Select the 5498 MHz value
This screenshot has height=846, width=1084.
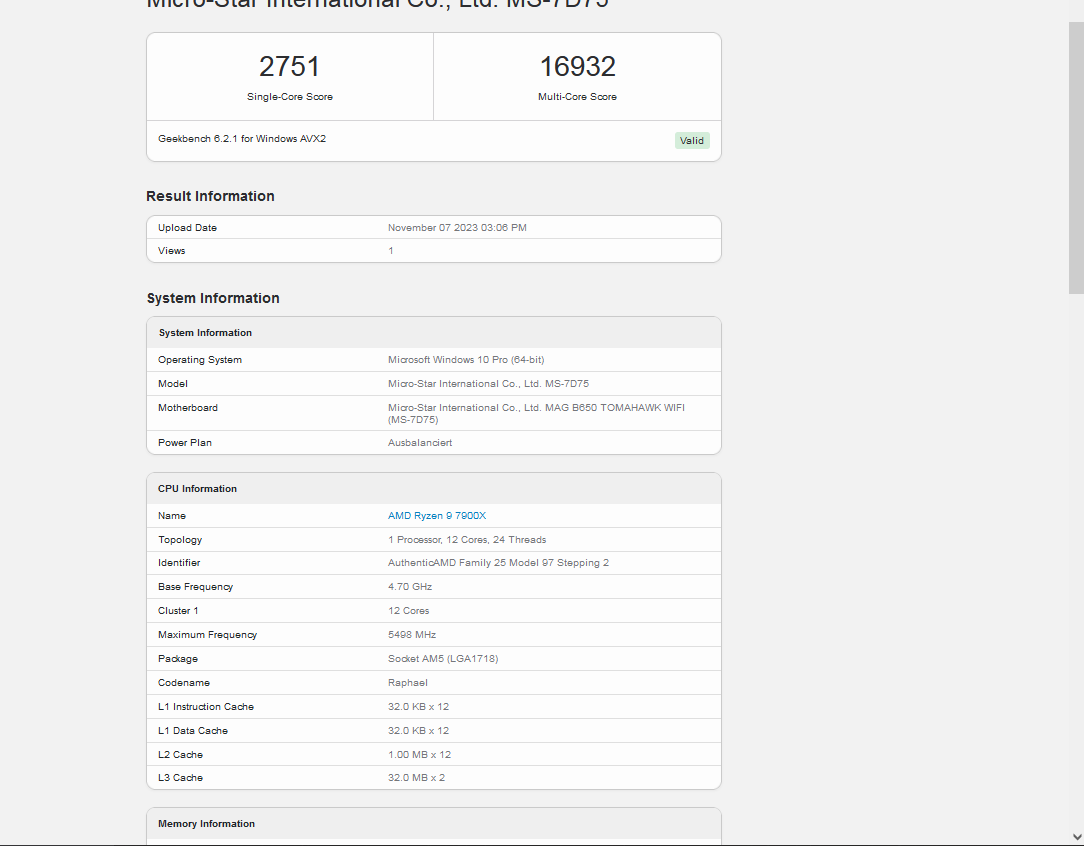[x=412, y=634]
